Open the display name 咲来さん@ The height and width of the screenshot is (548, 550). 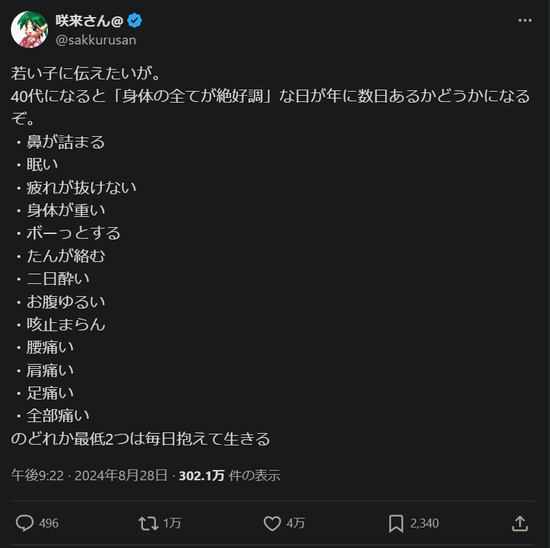click(x=89, y=21)
